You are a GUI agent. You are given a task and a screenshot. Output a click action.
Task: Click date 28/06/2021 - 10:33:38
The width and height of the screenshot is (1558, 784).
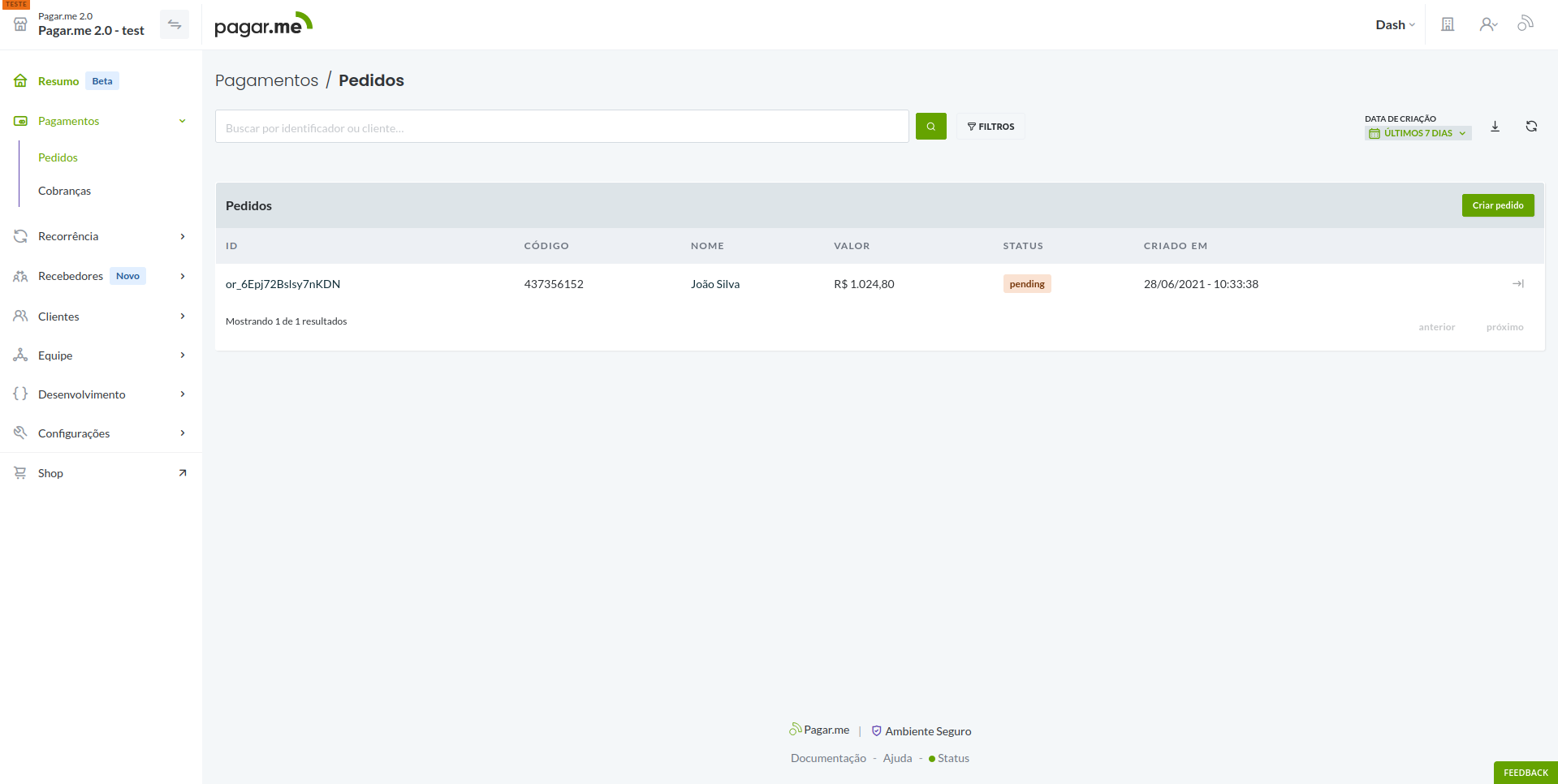pyautogui.click(x=1201, y=284)
